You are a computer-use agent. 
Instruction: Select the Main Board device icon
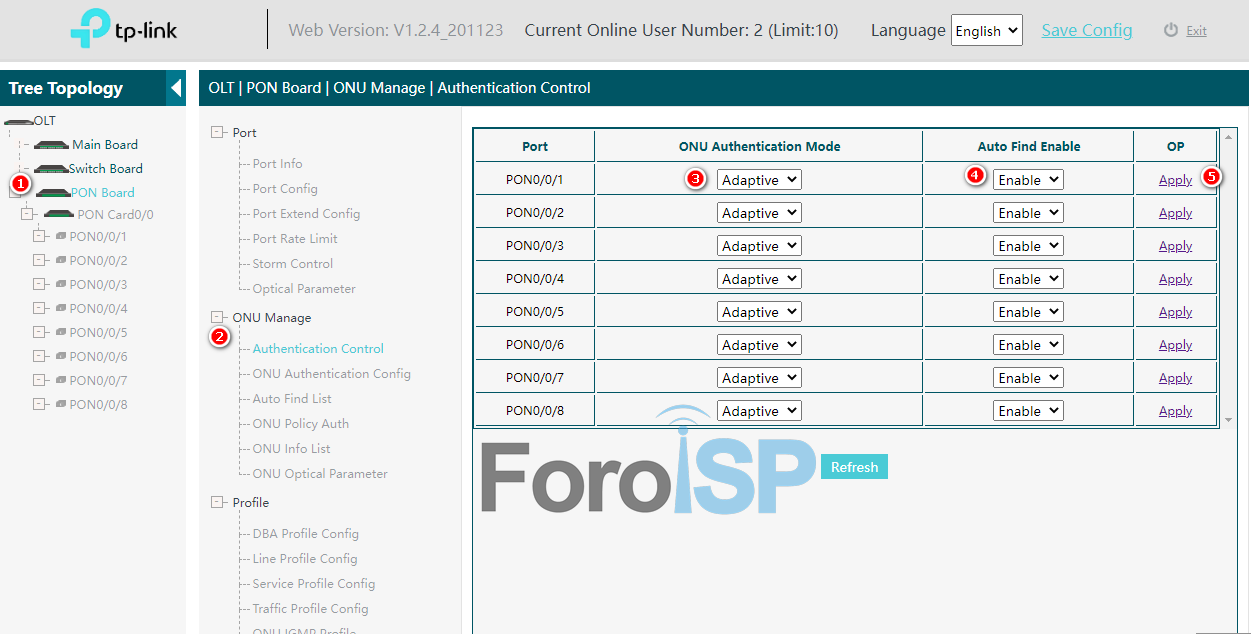pos(51,145)
